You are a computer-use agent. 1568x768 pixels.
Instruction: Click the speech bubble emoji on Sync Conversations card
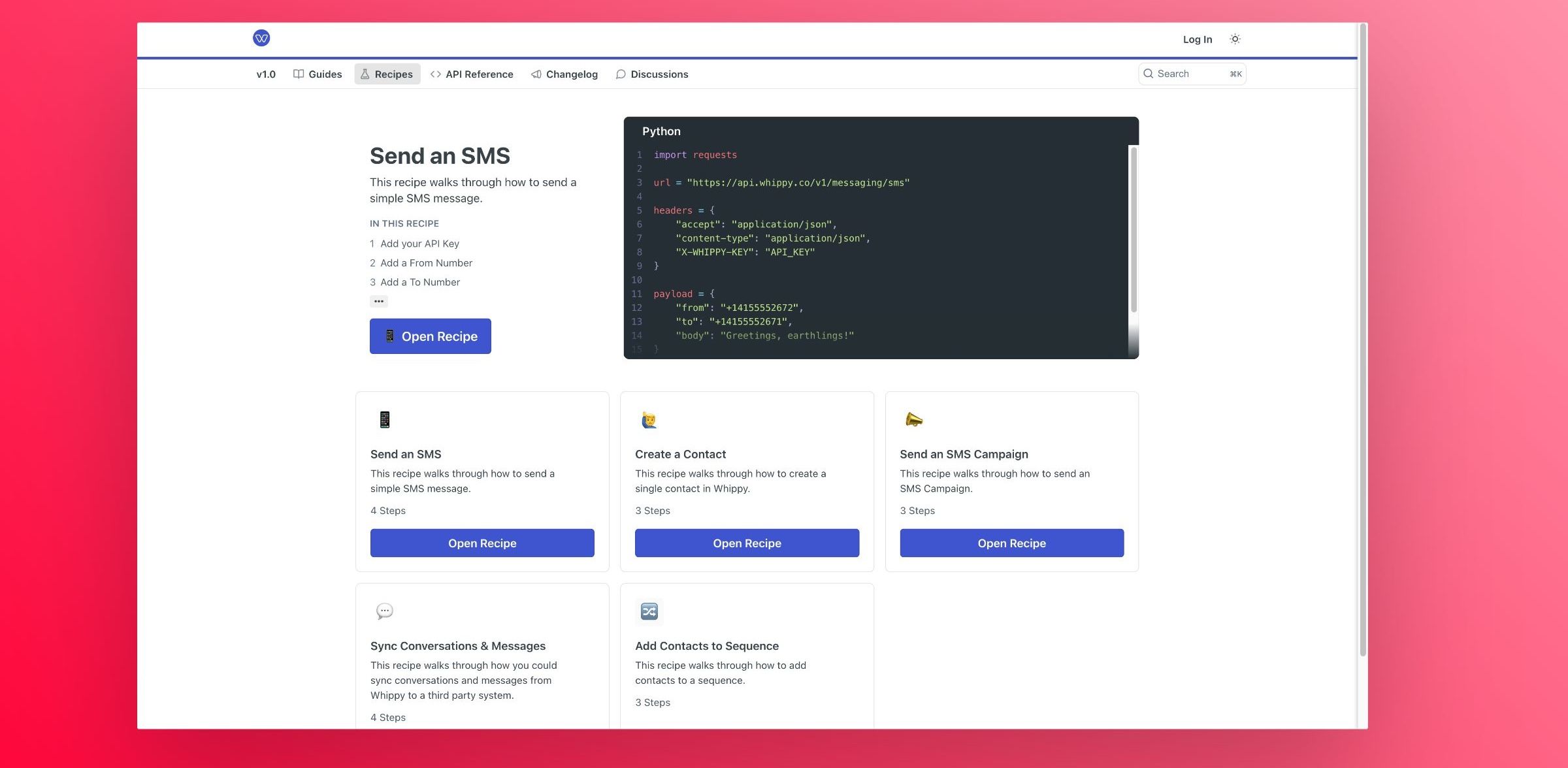(x=385, y=611)
